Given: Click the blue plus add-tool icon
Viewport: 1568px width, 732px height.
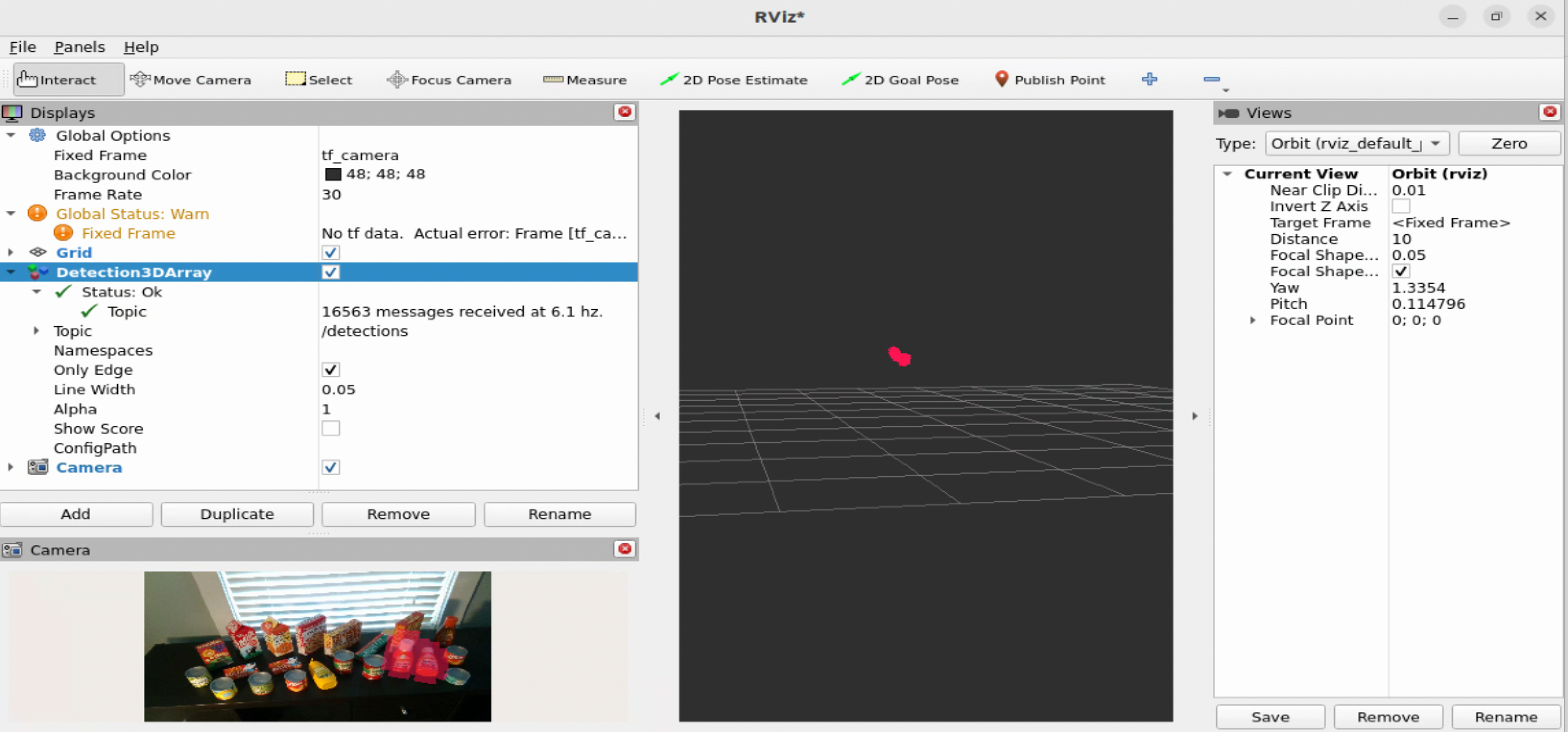Looking at the screenshot, I should [1149, 79].
